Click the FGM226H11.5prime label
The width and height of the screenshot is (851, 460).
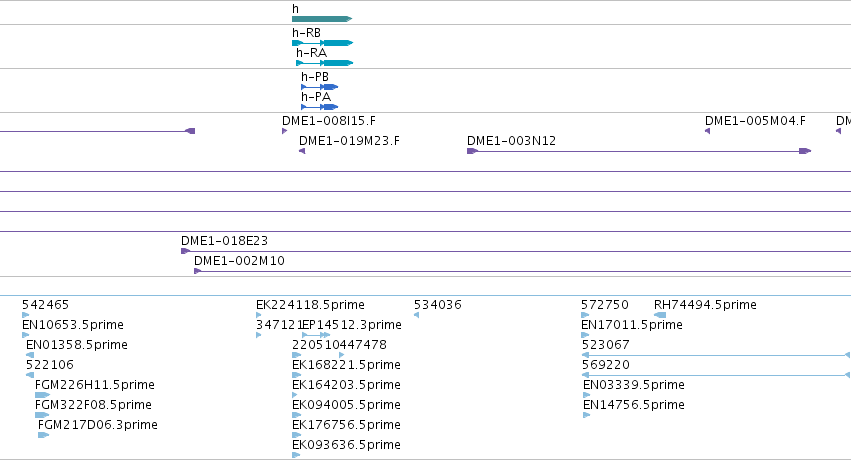click(95, 385)
